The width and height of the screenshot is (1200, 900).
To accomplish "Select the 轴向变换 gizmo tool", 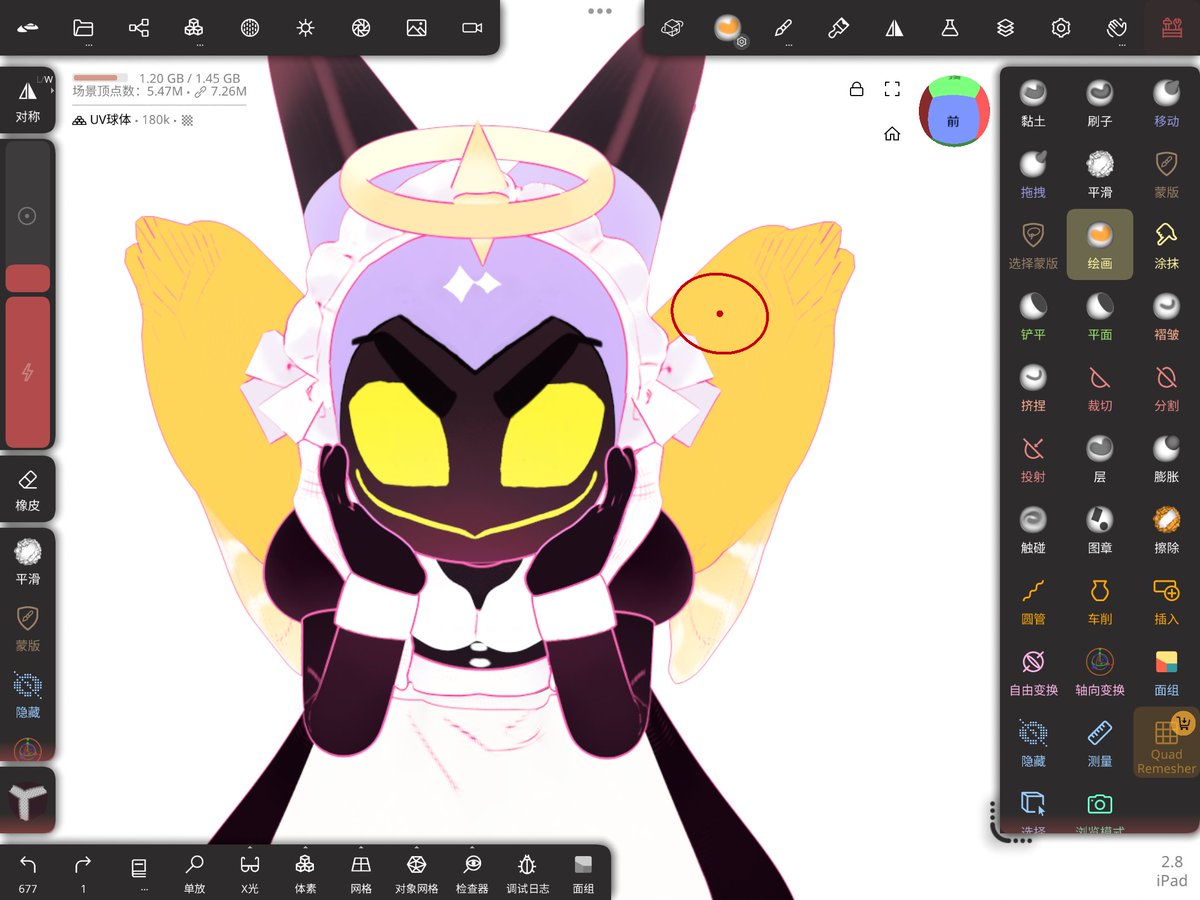I will click(1099, 671).
